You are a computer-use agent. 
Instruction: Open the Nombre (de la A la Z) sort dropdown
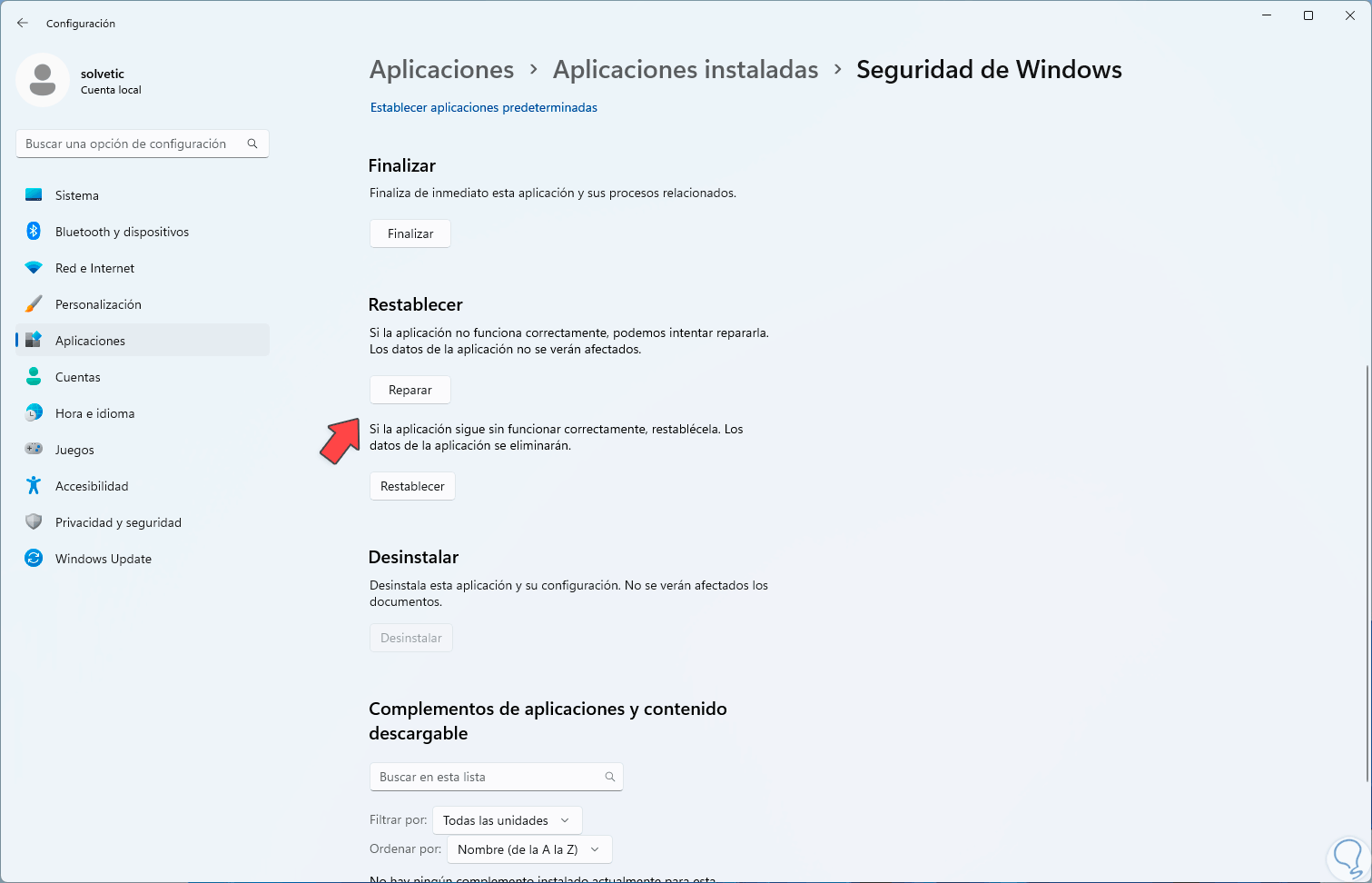[529, 849]
